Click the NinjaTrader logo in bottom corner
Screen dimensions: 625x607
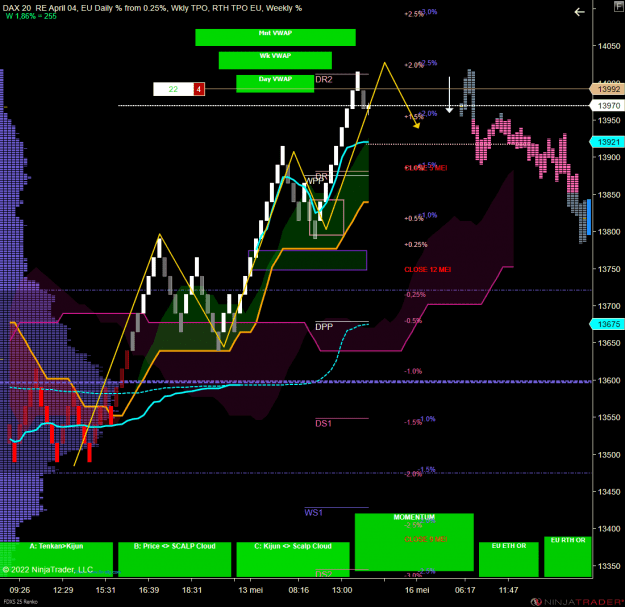click(x=577, y=602)
